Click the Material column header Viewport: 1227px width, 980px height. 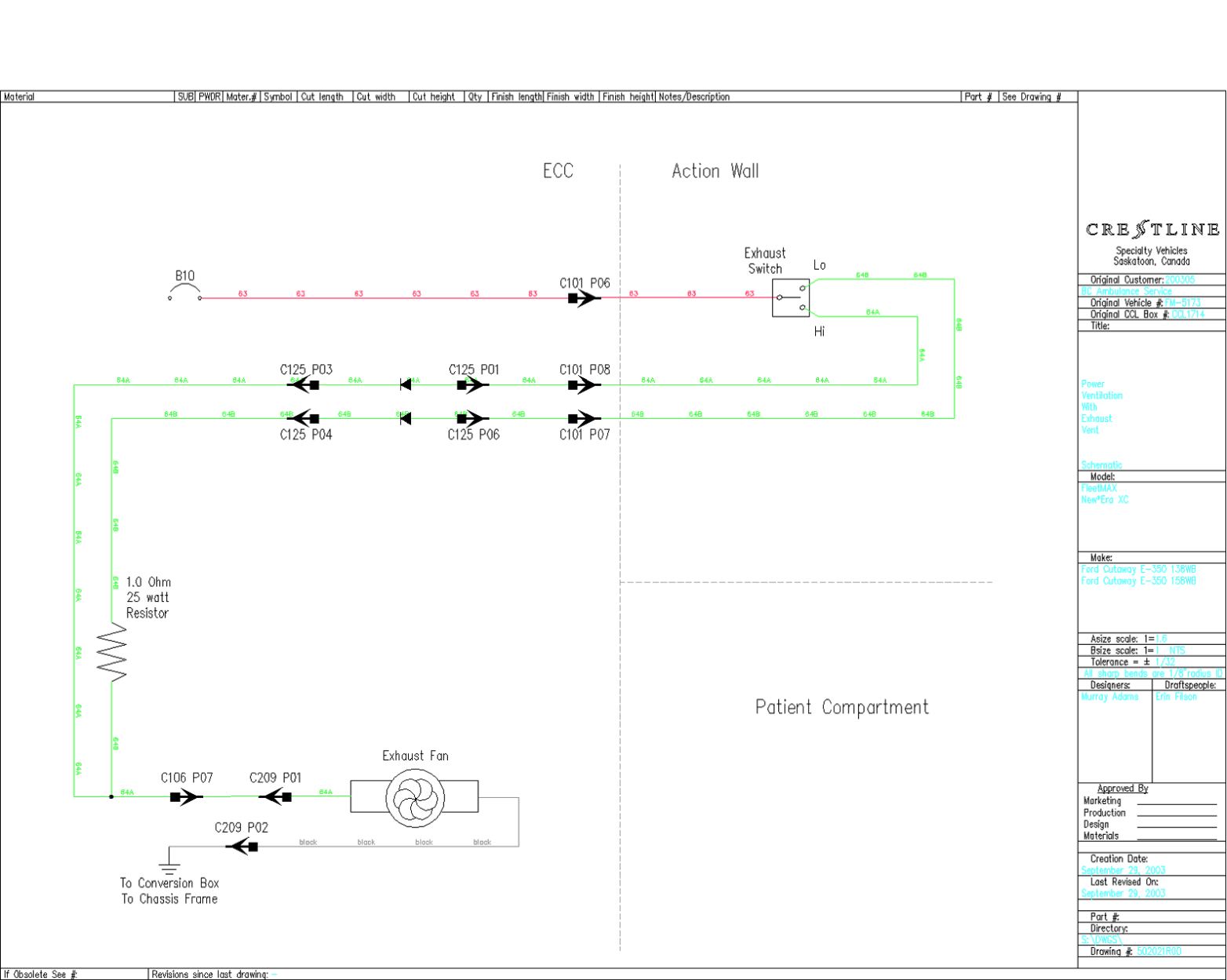[20, 97]
